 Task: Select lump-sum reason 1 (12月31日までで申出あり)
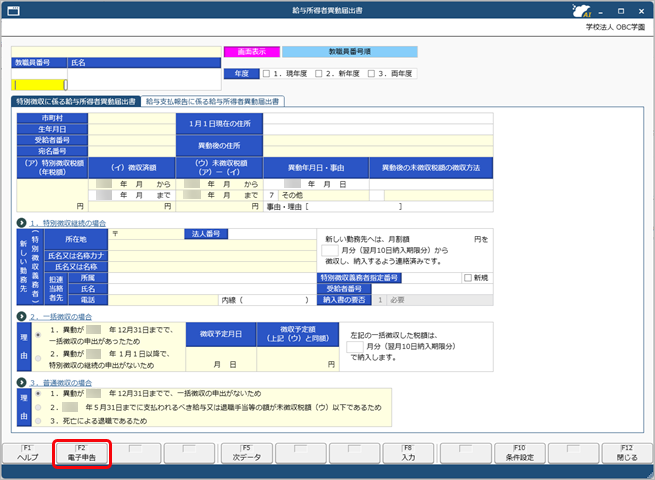(x=38, y=335)
